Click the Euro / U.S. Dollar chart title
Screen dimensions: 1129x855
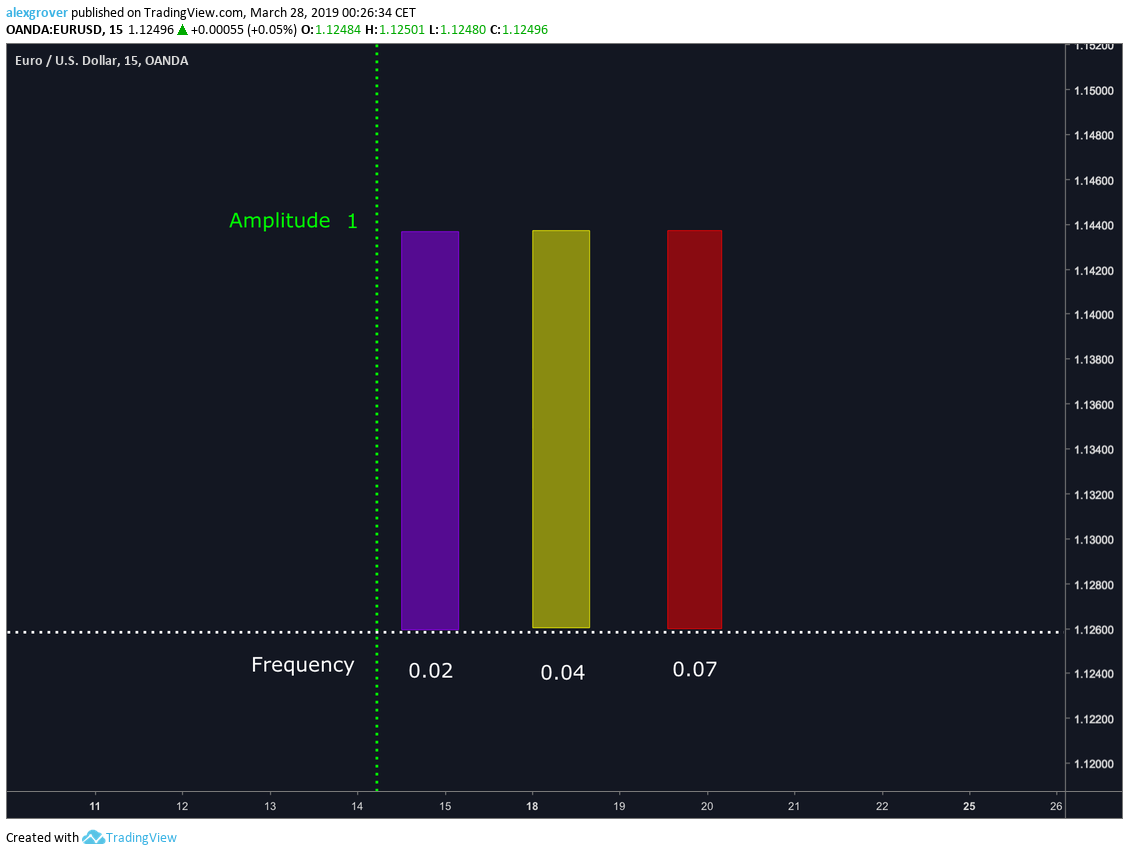[x=102, y=61]
